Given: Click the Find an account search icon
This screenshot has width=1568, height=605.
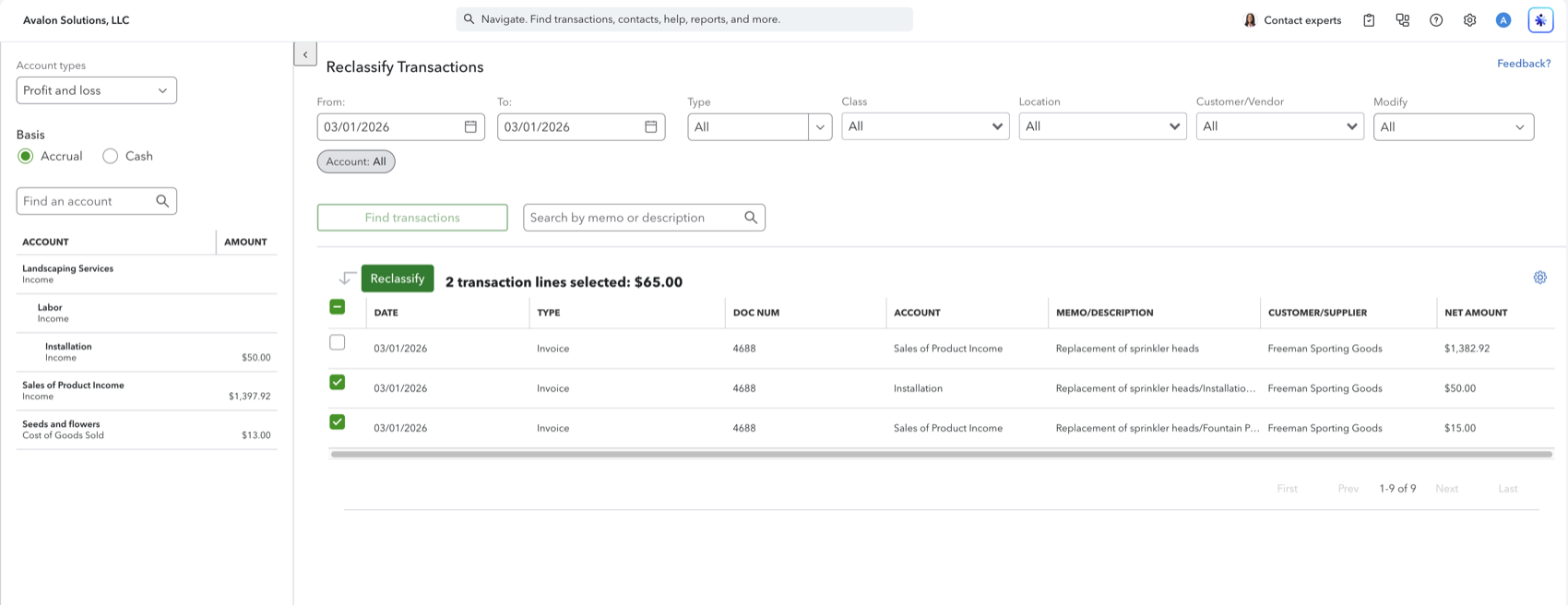Looking at the screenshot, I should click(x=162, y=201).
